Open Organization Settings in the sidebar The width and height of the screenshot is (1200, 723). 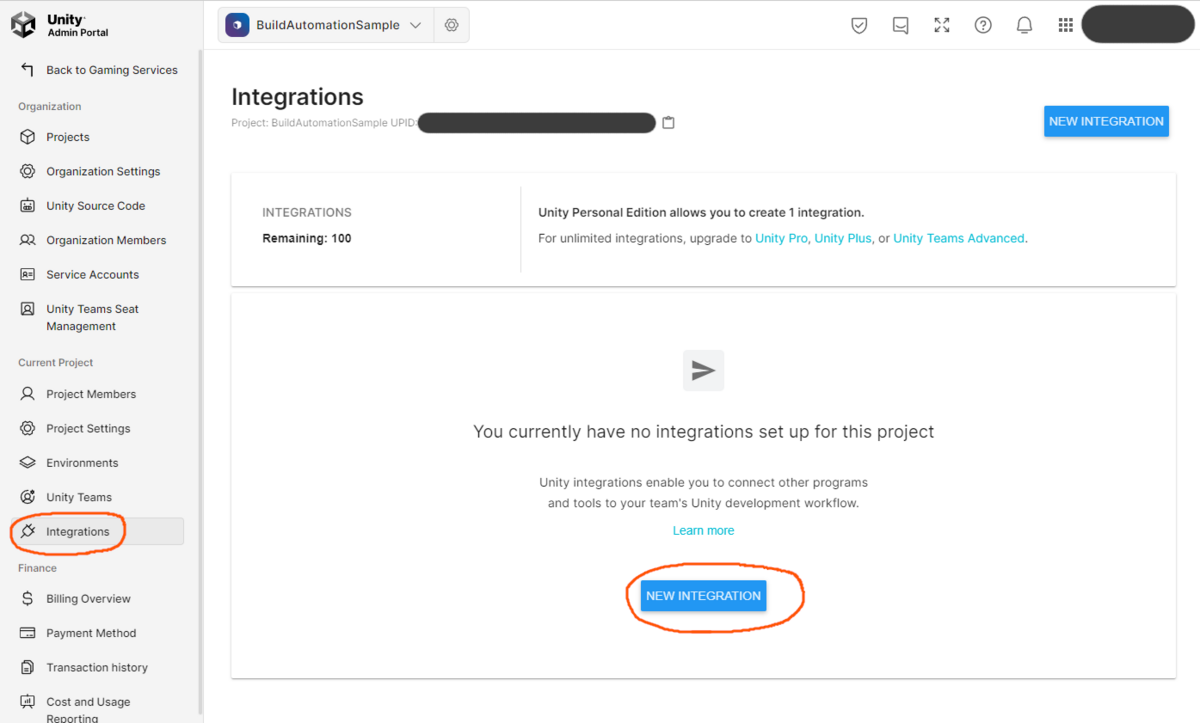[x=103, y=171]
